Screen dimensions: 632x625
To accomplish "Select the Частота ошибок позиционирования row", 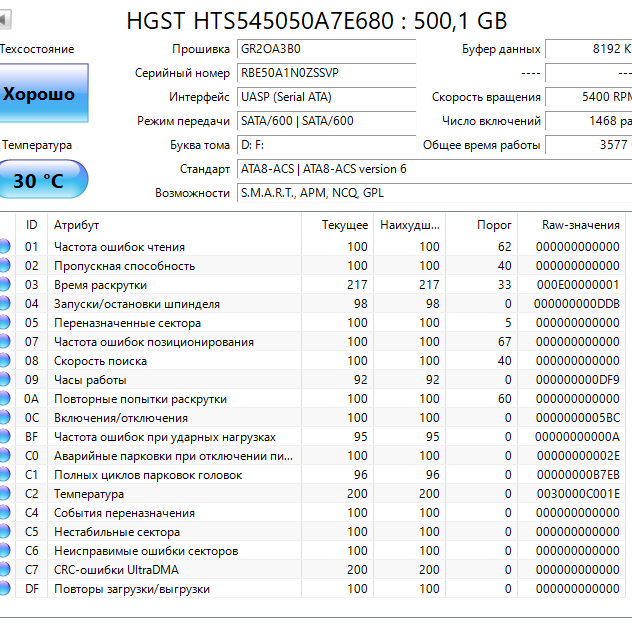I will [x=312, y=341].
